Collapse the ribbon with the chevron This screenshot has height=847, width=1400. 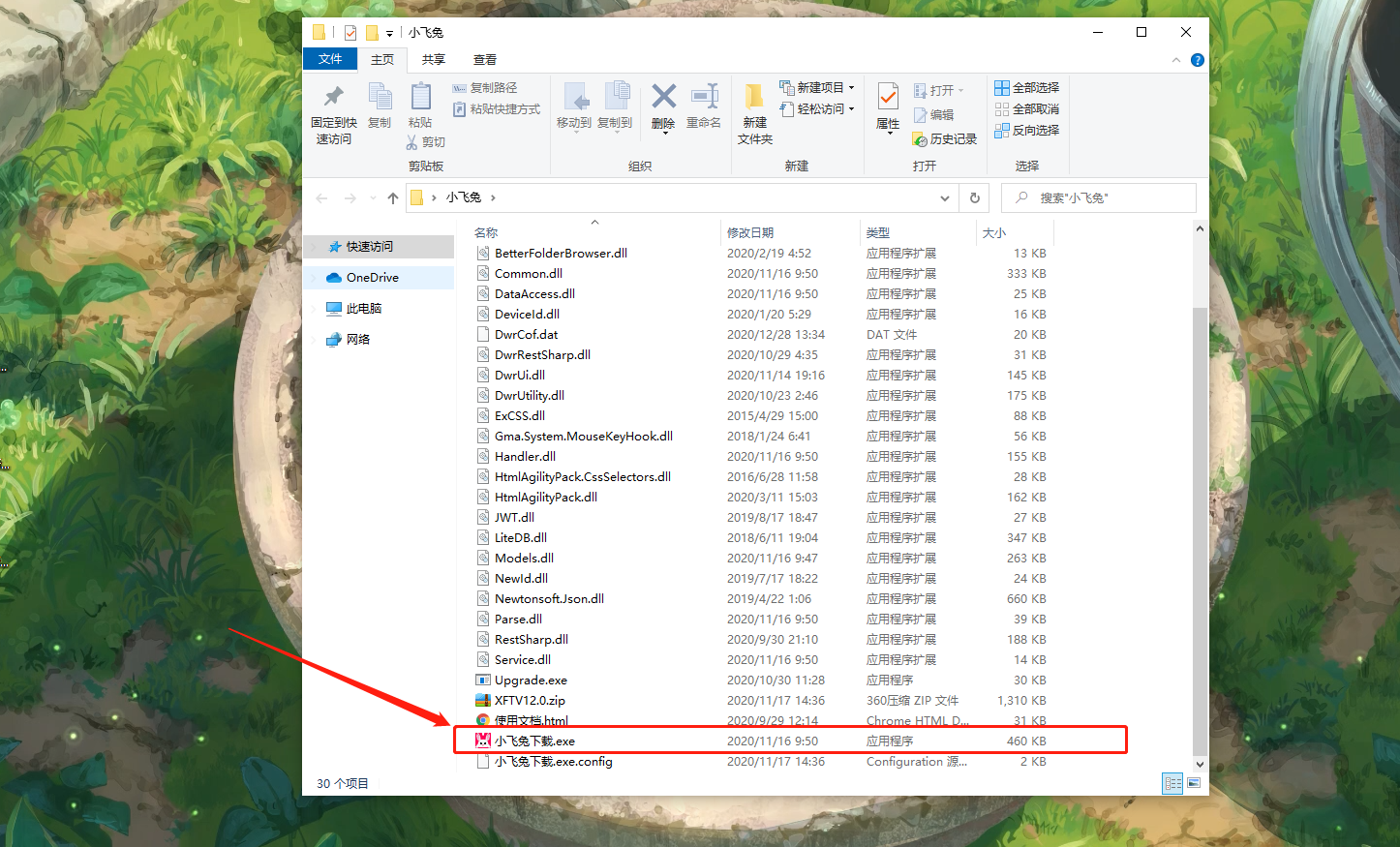(1176, 60)
